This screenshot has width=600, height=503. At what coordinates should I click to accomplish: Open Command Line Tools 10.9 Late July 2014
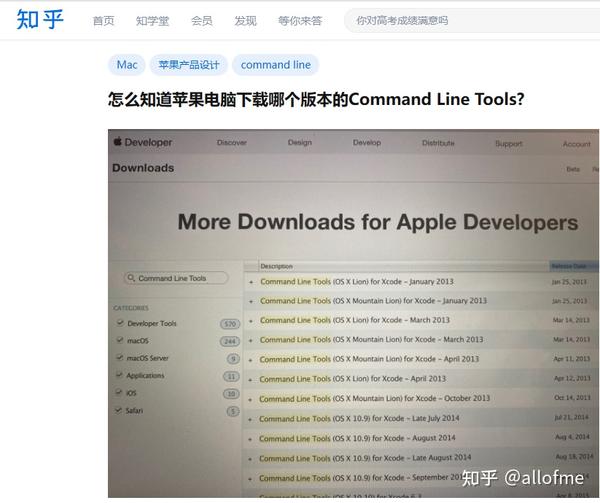(359, 418)
